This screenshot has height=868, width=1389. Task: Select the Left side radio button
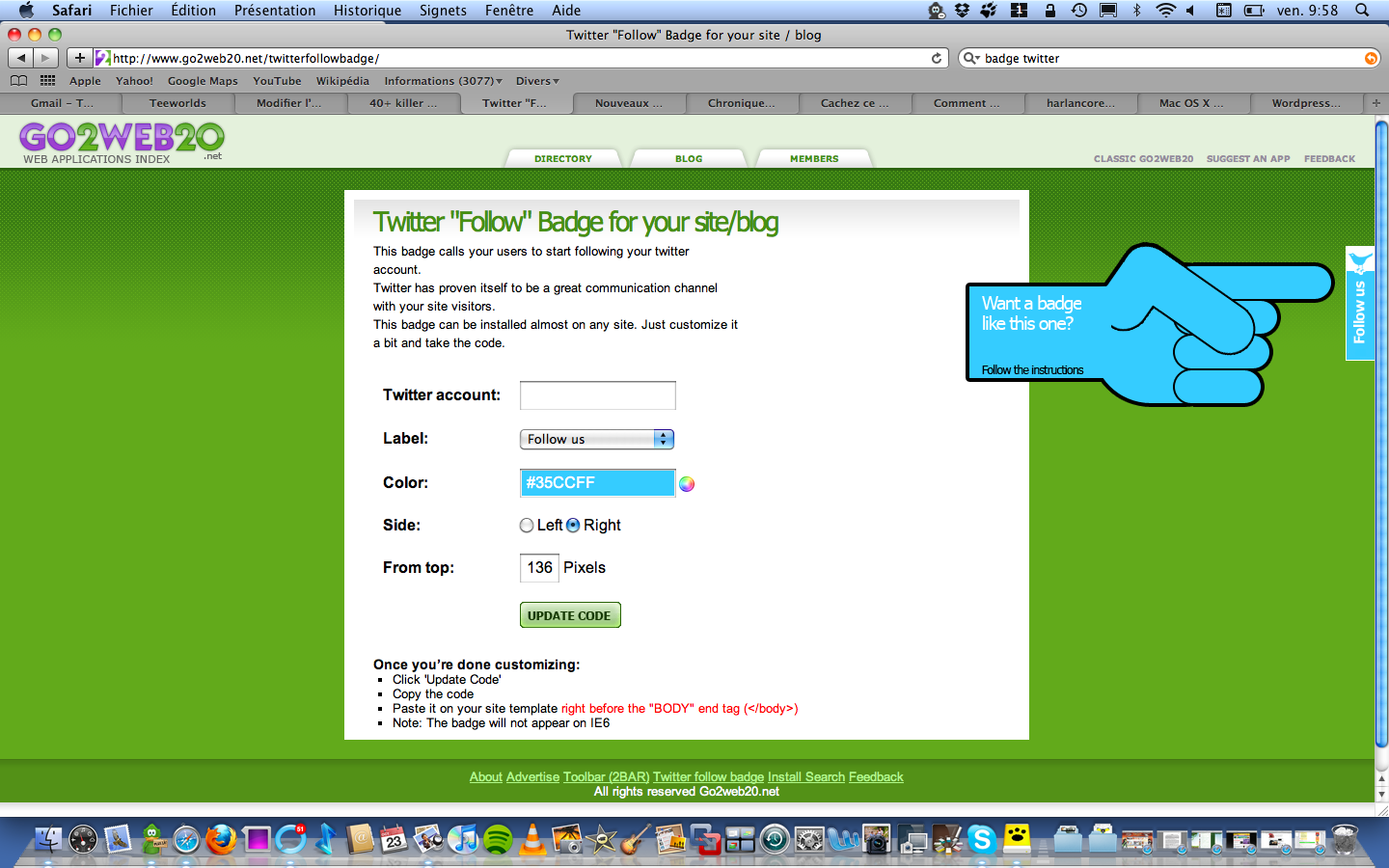click(x=527, y=526)
